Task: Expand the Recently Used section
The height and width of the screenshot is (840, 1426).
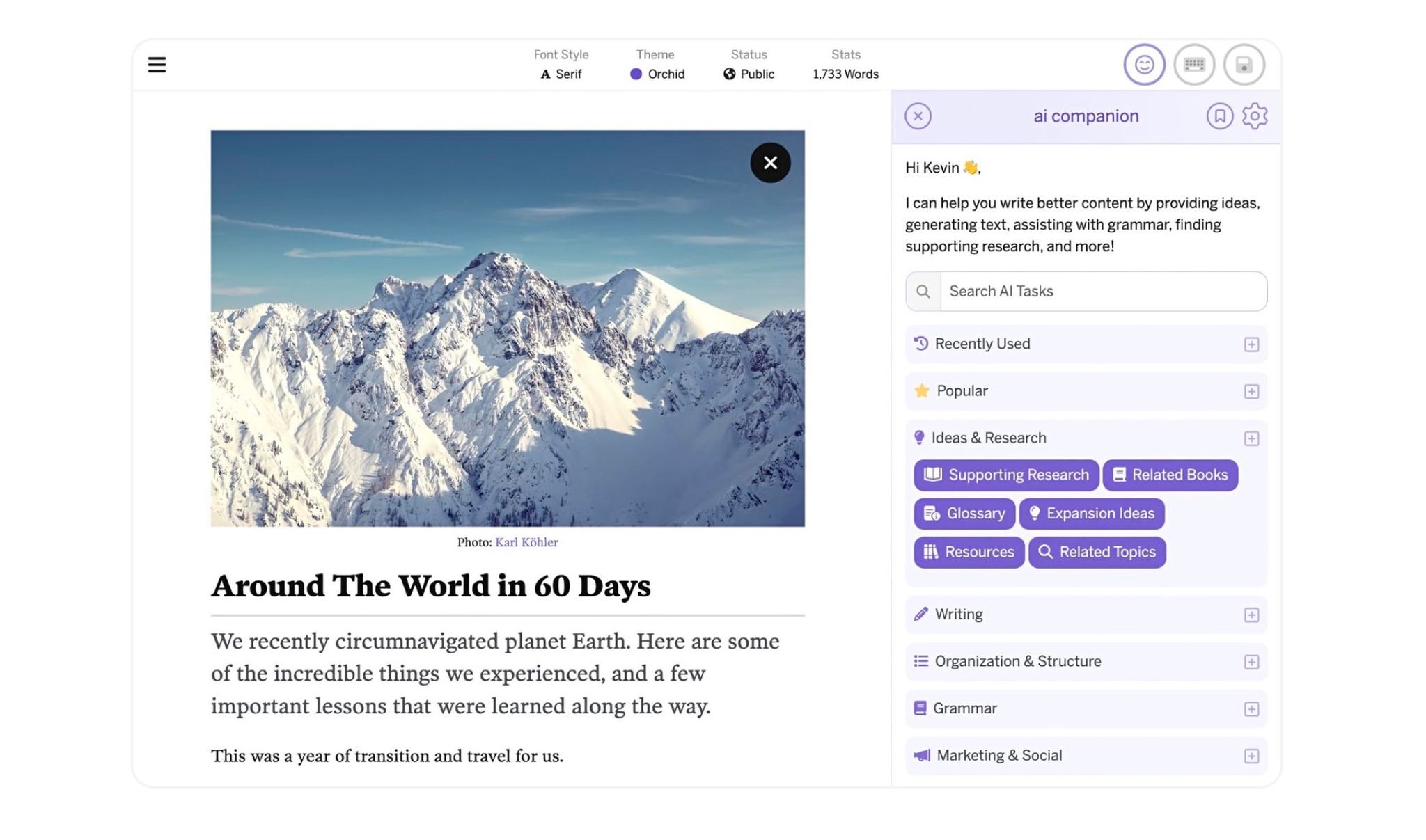Action: (1251, 344)
